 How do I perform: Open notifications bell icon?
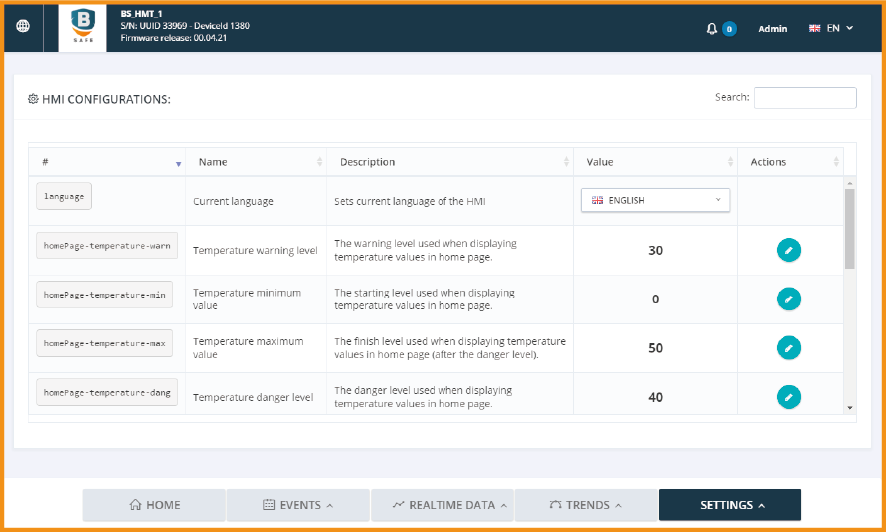[712, 29]
